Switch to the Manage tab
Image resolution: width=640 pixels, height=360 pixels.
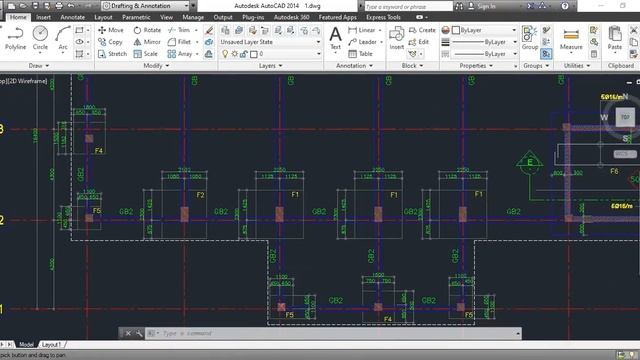coord(193,17)
